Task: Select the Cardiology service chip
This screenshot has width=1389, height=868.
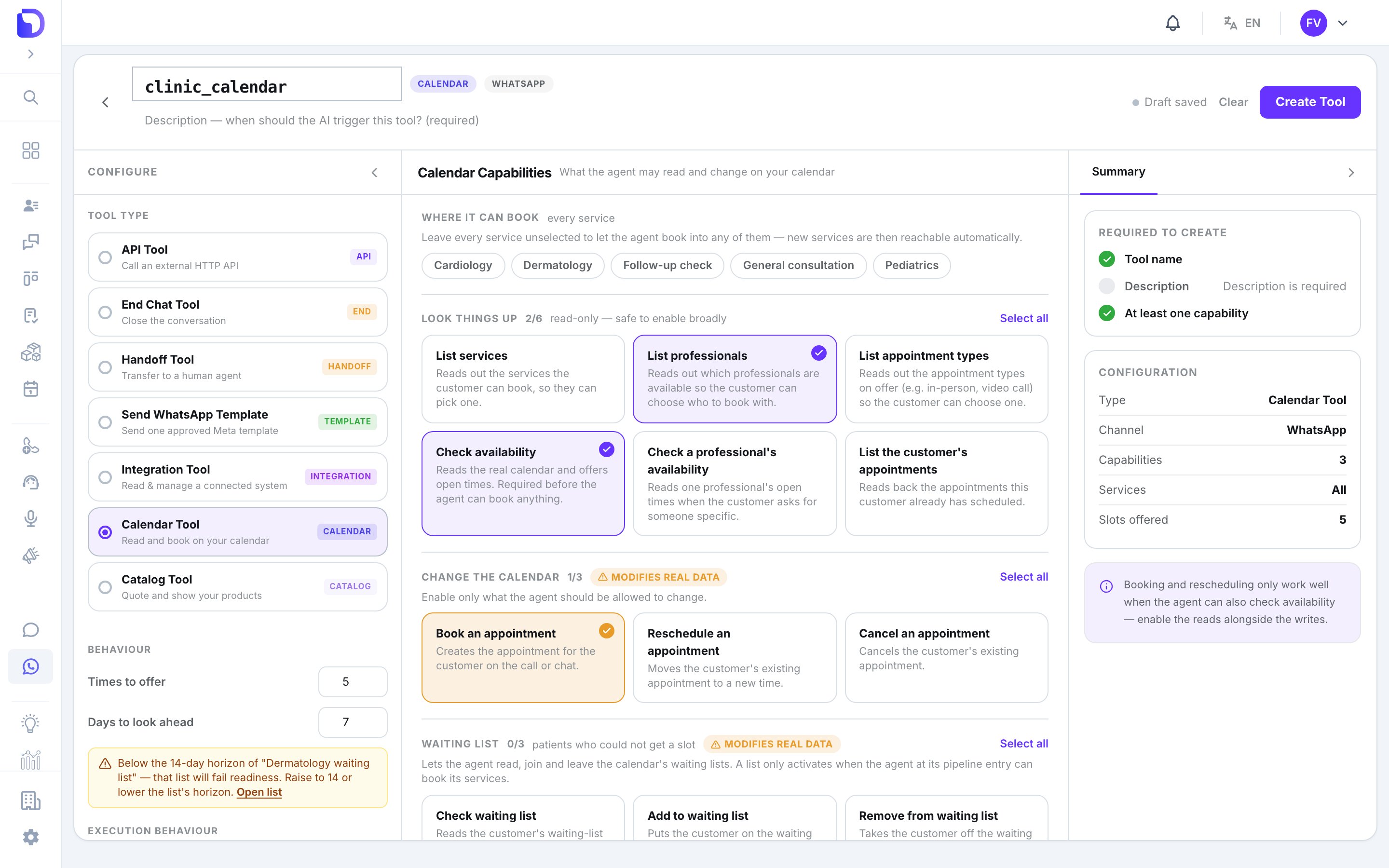Action: (x=463, y=266)
